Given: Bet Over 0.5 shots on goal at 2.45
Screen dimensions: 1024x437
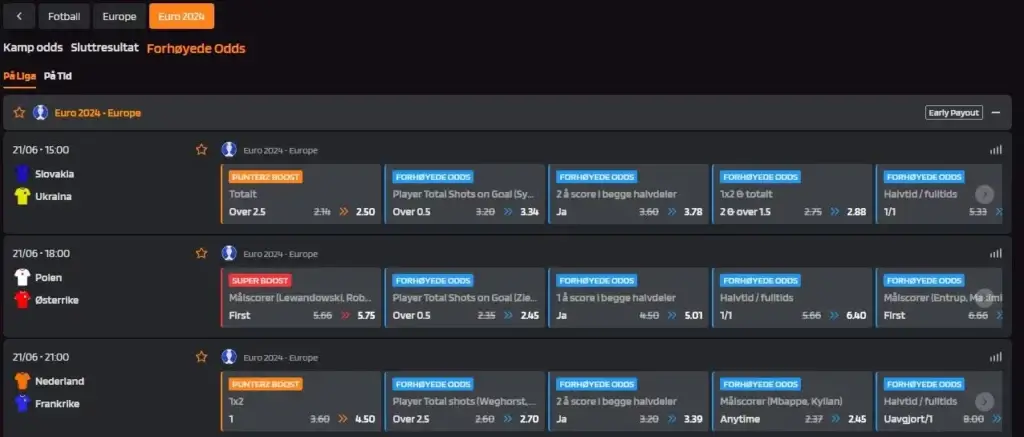Looking at the screenshot, I should (464, 297).
